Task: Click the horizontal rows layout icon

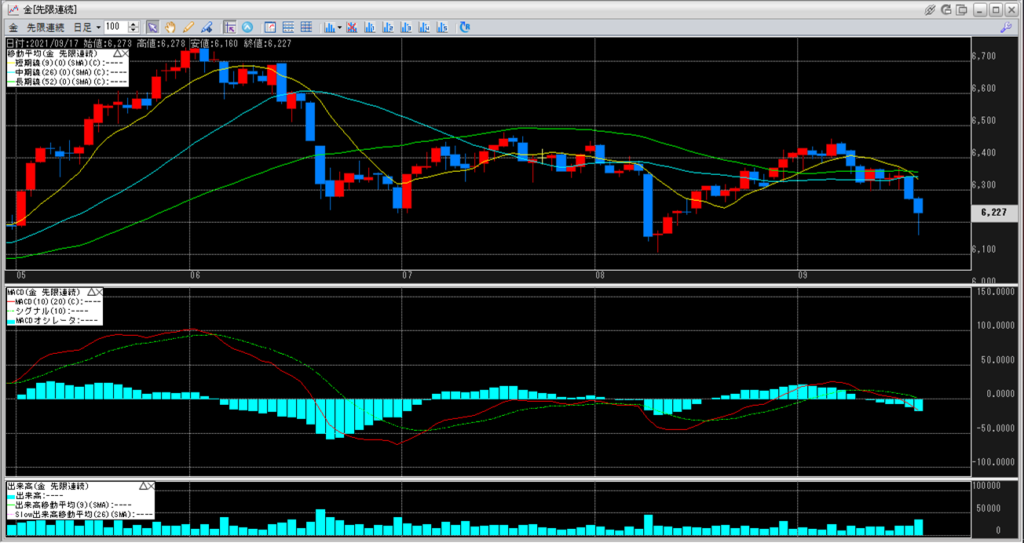Action: click(288, 27)
